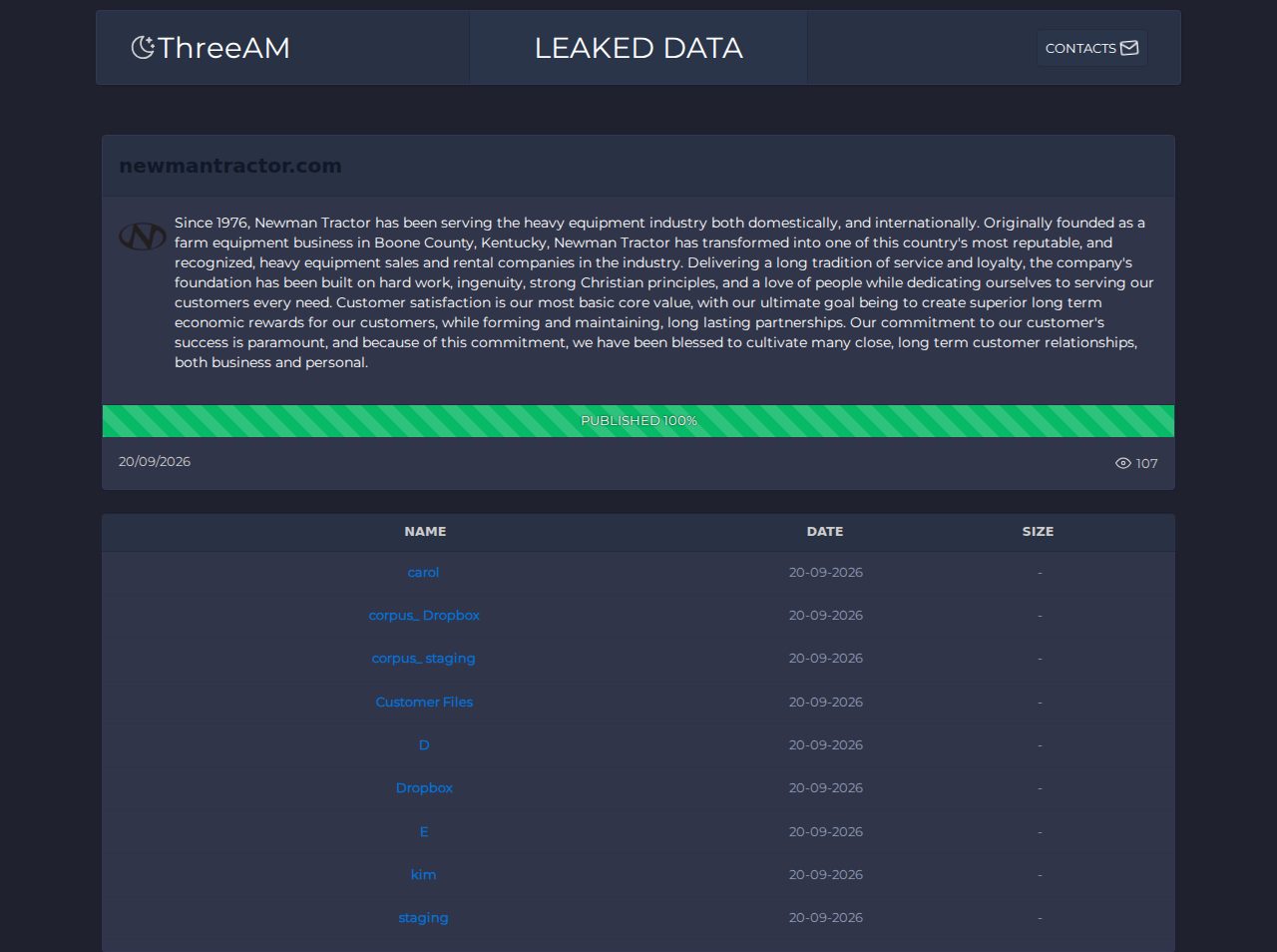Screen dimensions: 1277x952
Task: Click the SIZE column header
Action: 1039,532
